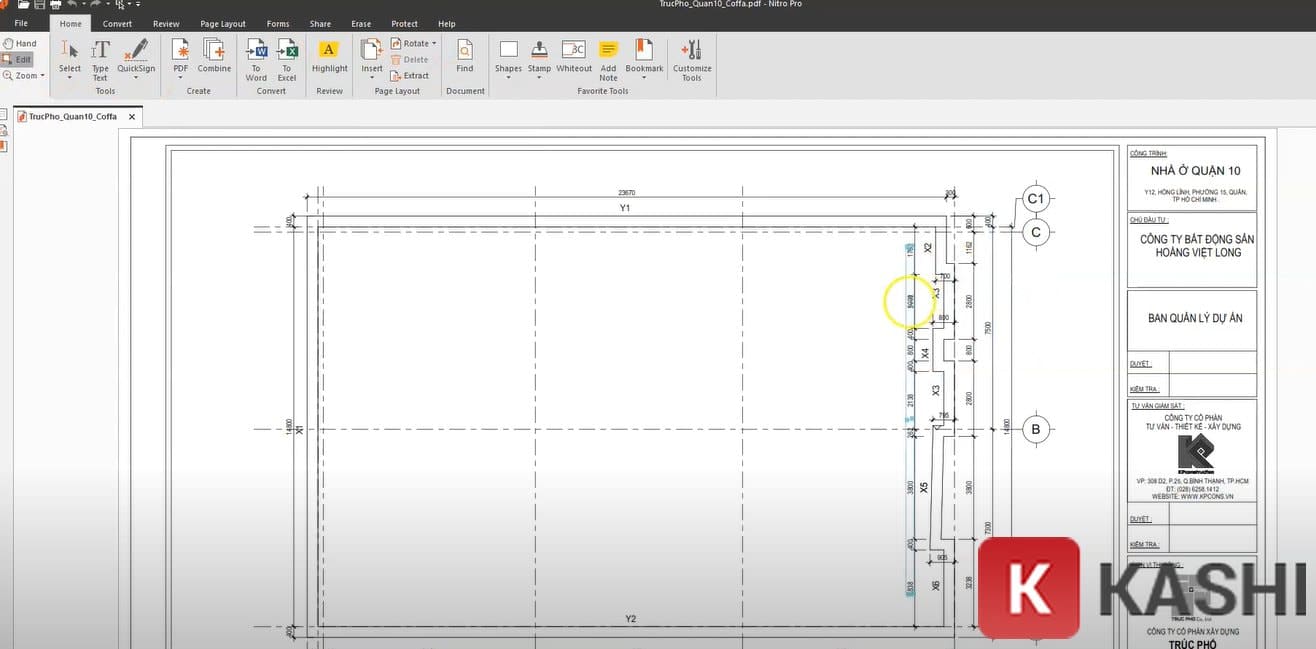Open the File menu
The image size is (1316, 649).
point(21,24)
